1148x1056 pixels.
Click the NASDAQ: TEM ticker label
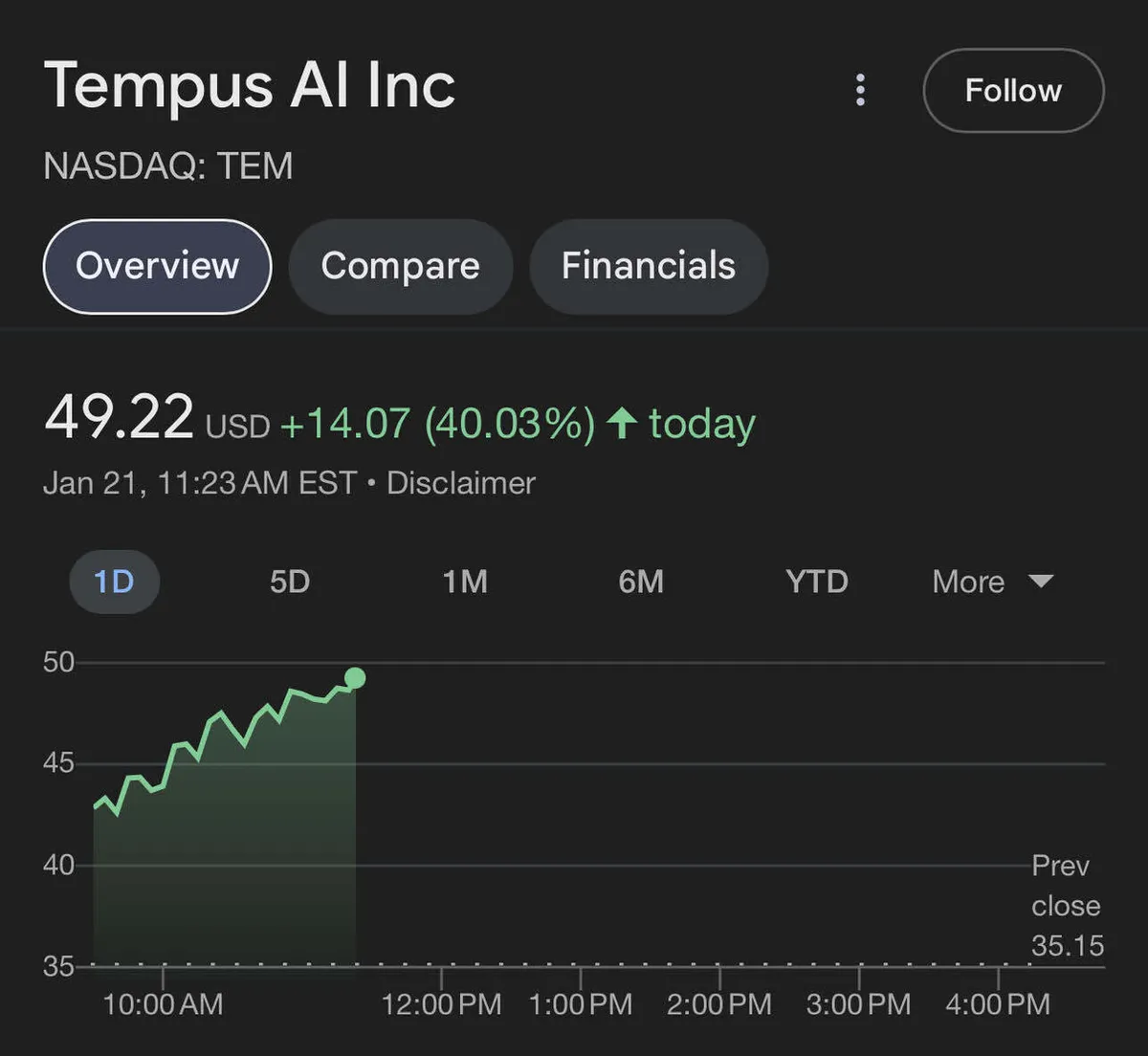pyautogui.click(x=168, y=166)
